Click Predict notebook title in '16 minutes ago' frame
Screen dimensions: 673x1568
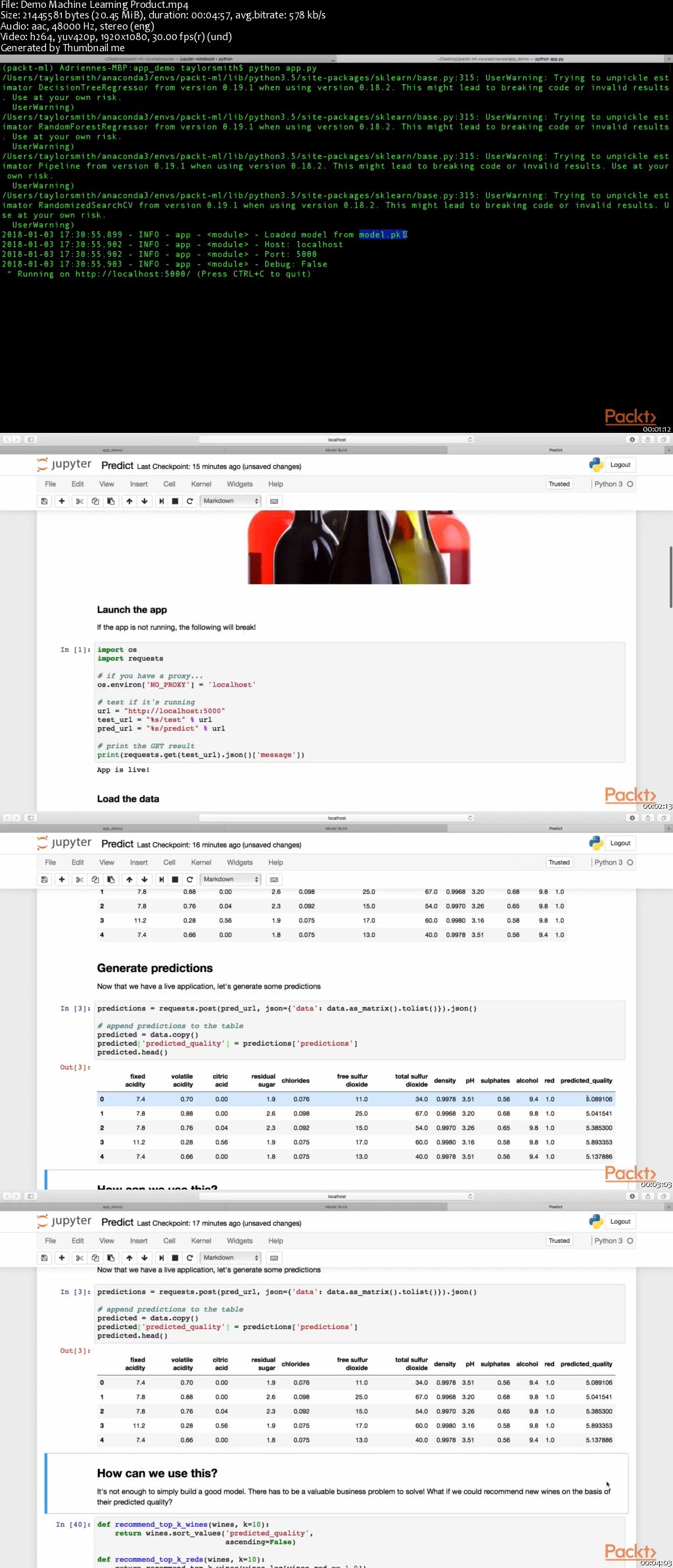[x=118, y=844]
